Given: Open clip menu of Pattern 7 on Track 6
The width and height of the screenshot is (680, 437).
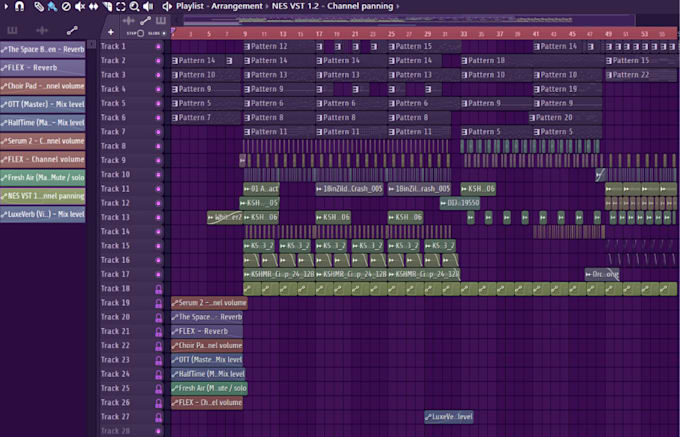Looking at the screenshot, I should pyautogui.click(x=175, y=117).
